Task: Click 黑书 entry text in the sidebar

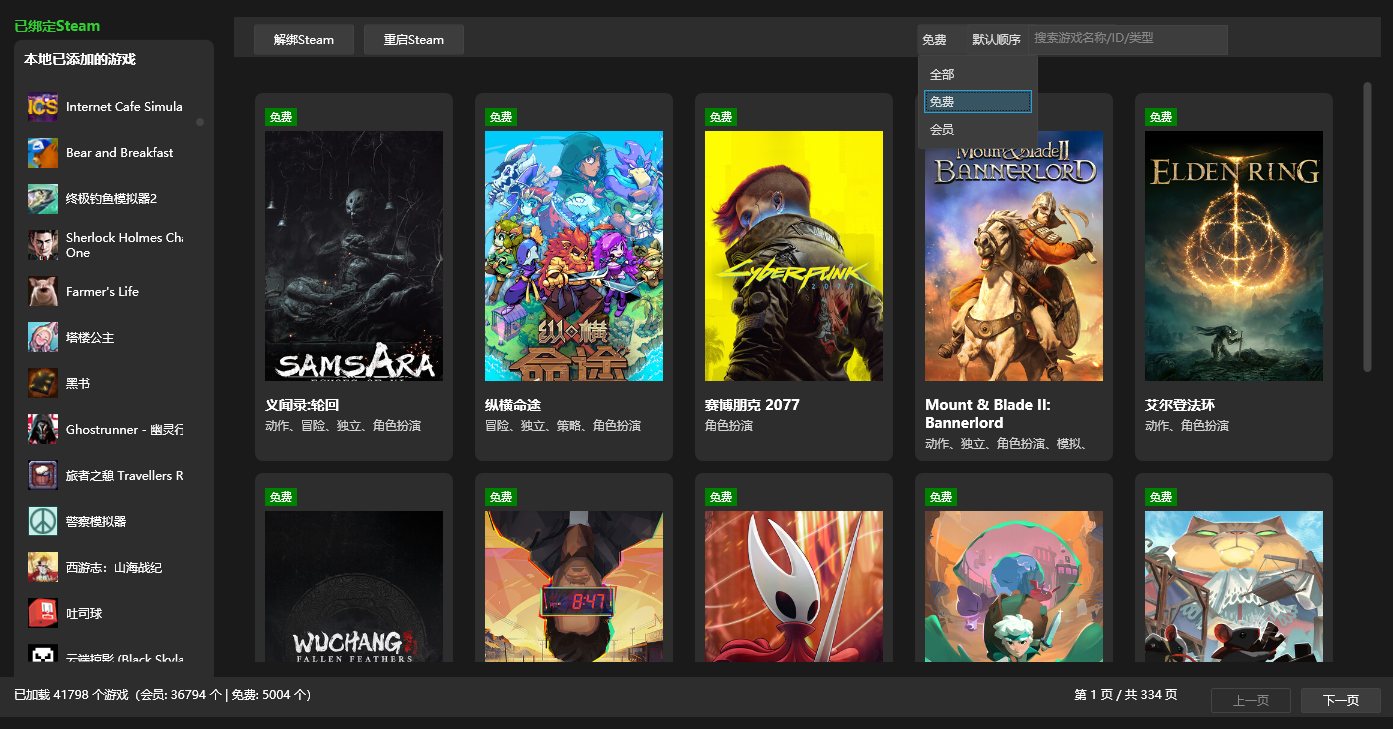Action: pyautogui.click(x=78, y=384)
